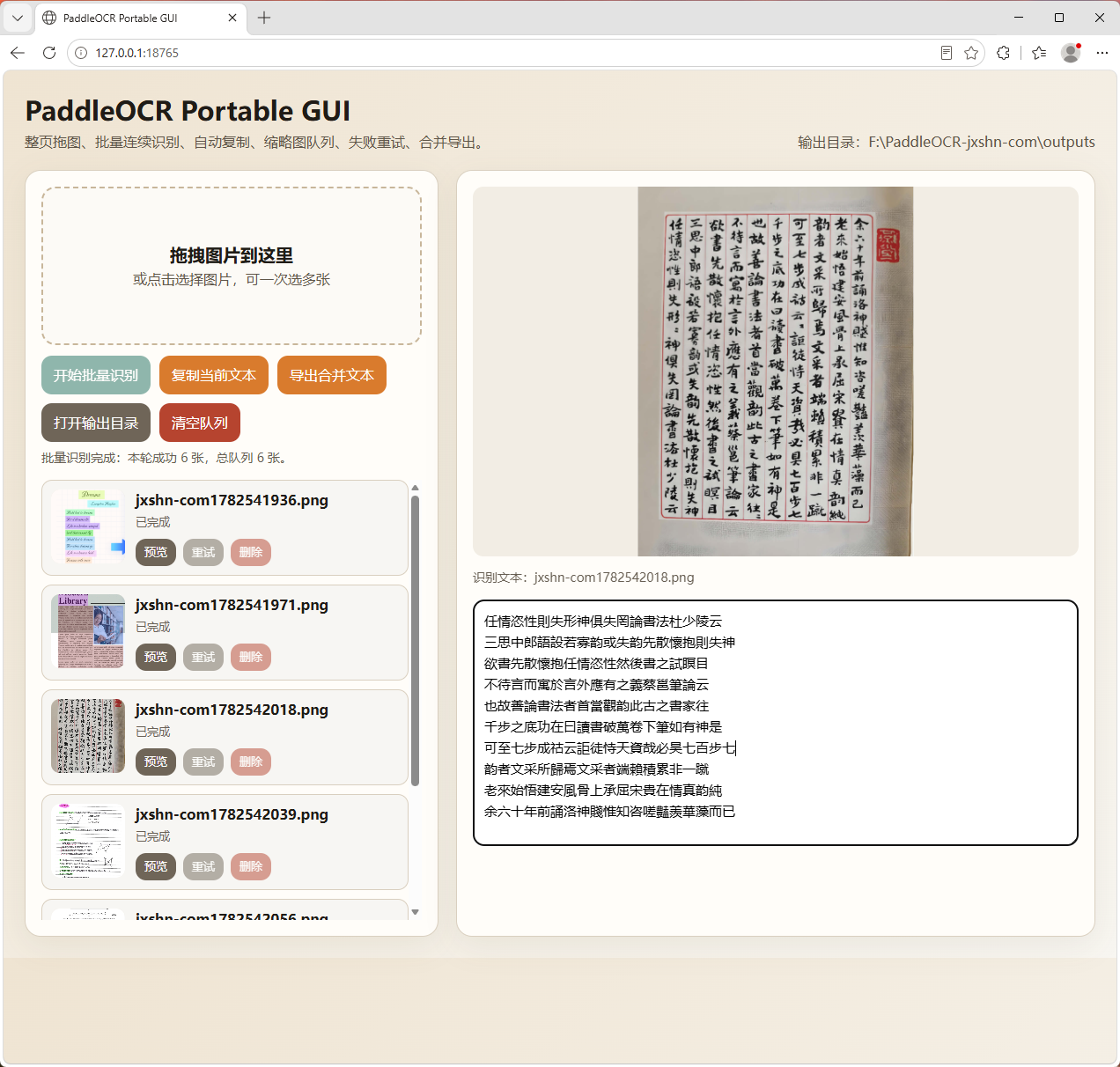
Task: Delete jxshn-com1782542039.png from queue
Action: [251, 866]
